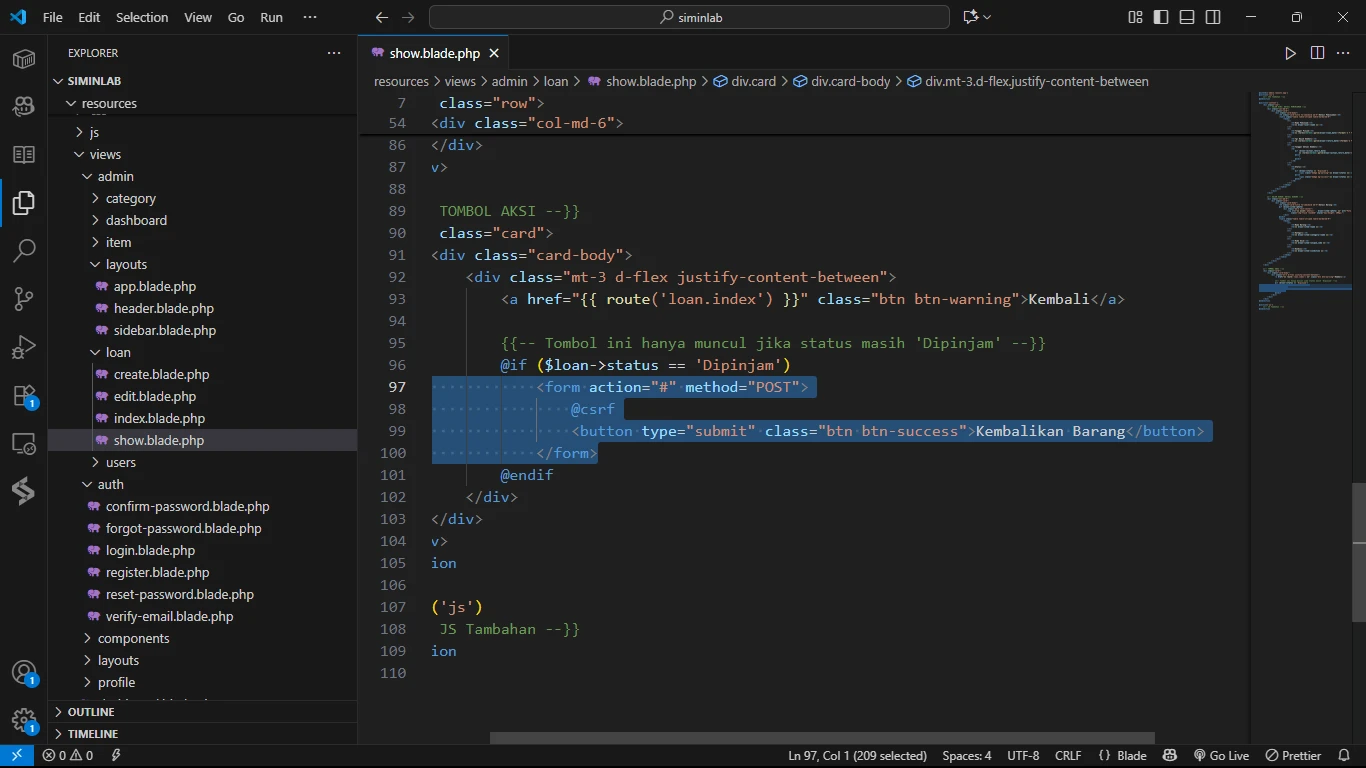Open the Accounts icon in activity bar
The image size is (1366, 768).
(x=24, y=673)
